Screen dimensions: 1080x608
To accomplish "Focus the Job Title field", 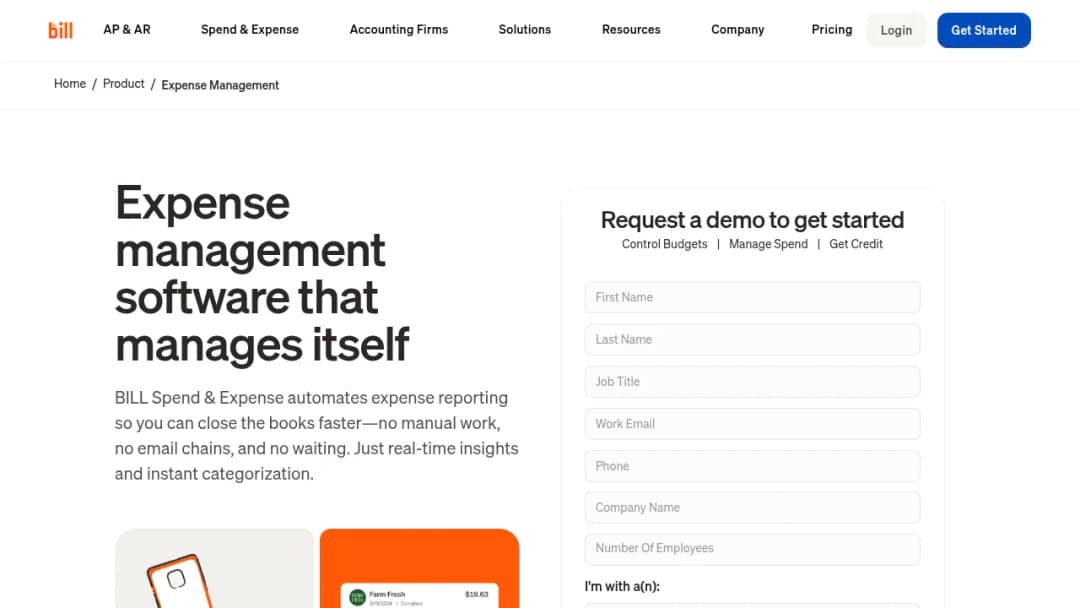I will point(752,381).
